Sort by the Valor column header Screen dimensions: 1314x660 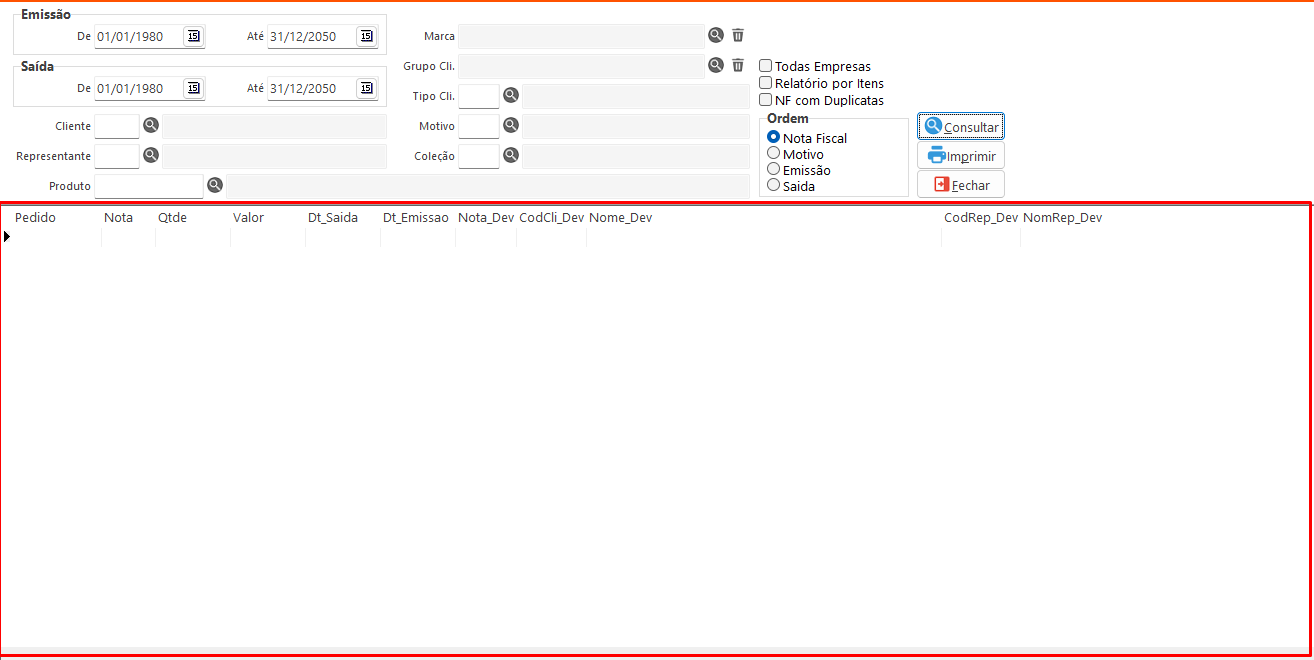pos(248,217)
